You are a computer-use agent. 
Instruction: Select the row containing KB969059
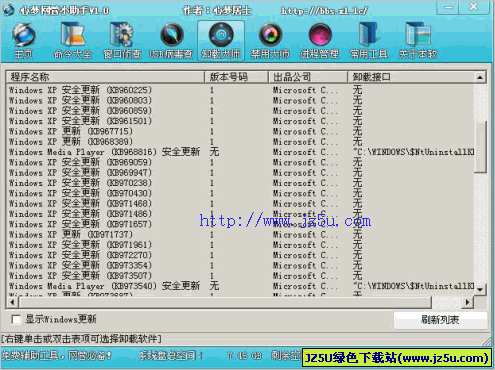(240, 162)
